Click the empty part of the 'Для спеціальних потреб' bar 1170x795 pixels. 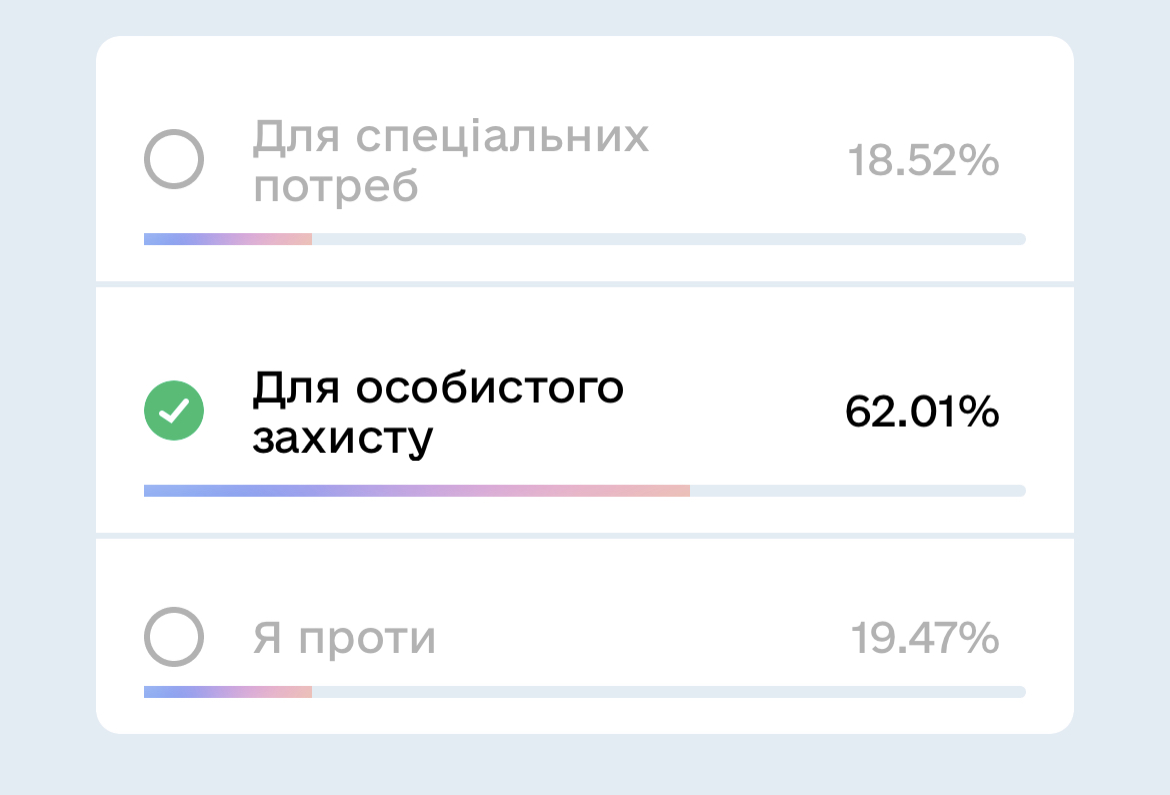tap(668, 239)
